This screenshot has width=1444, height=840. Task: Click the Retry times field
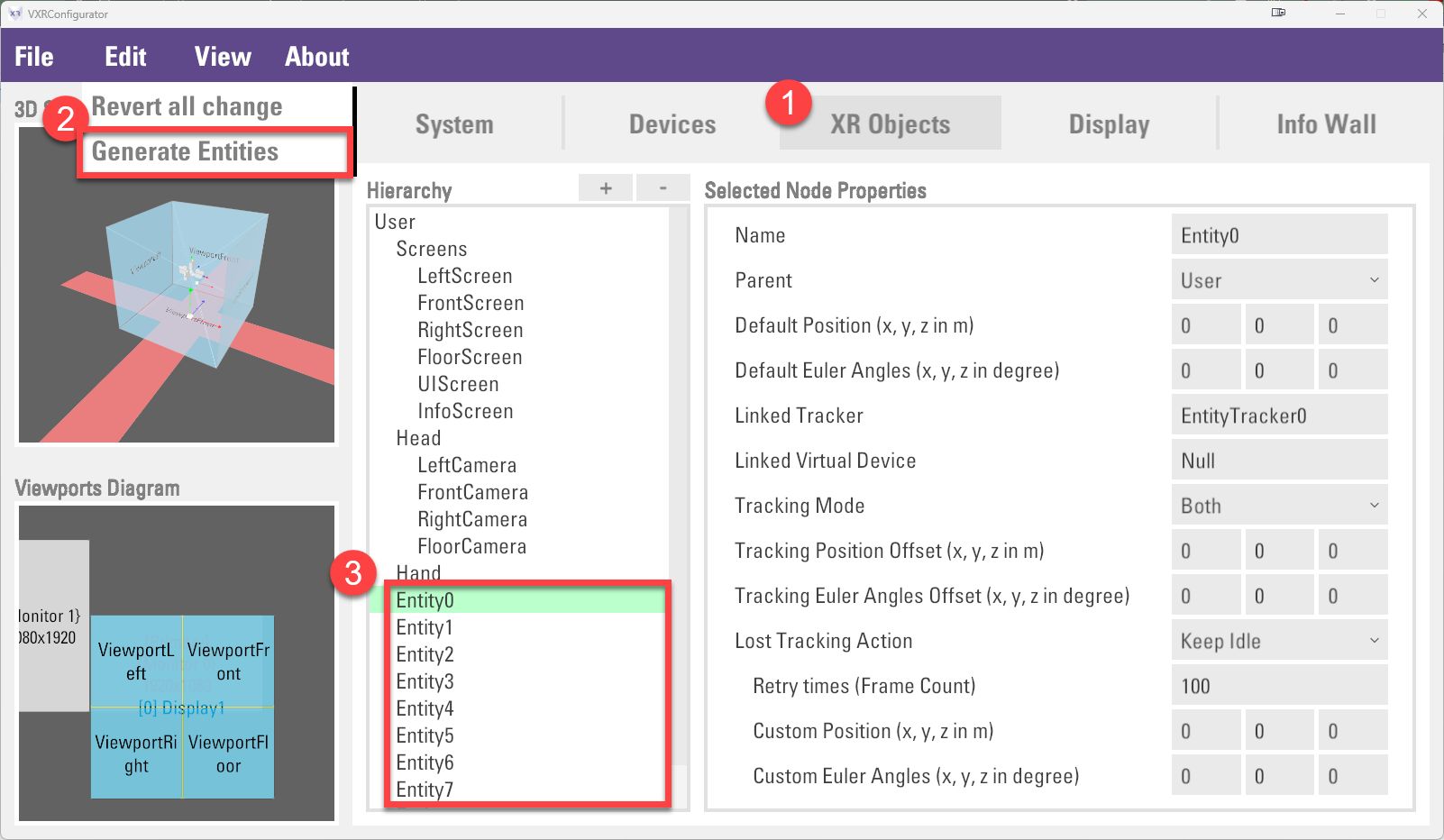coord(1278,686)
